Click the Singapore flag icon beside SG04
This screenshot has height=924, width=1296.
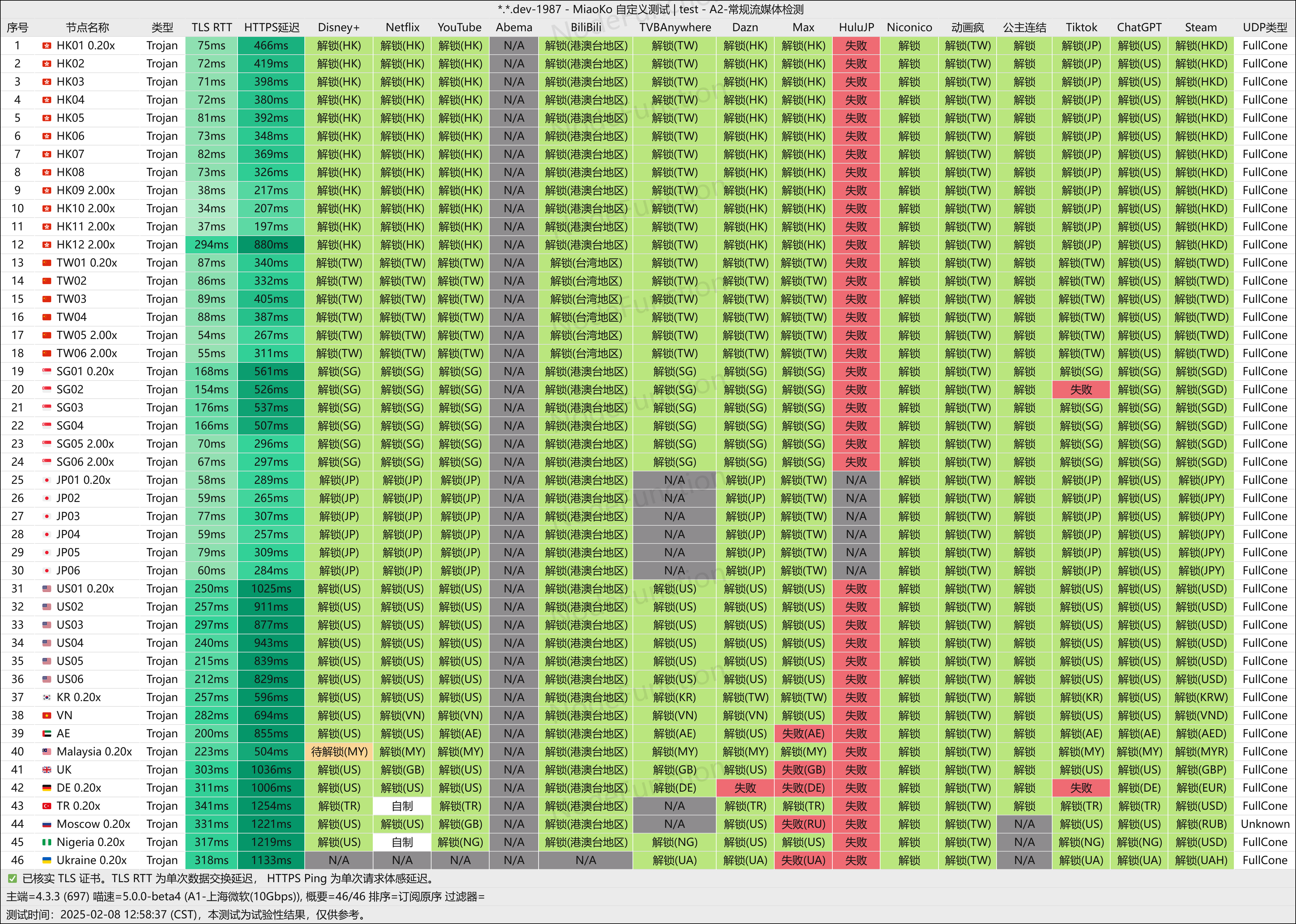click(x=47, y=425)
